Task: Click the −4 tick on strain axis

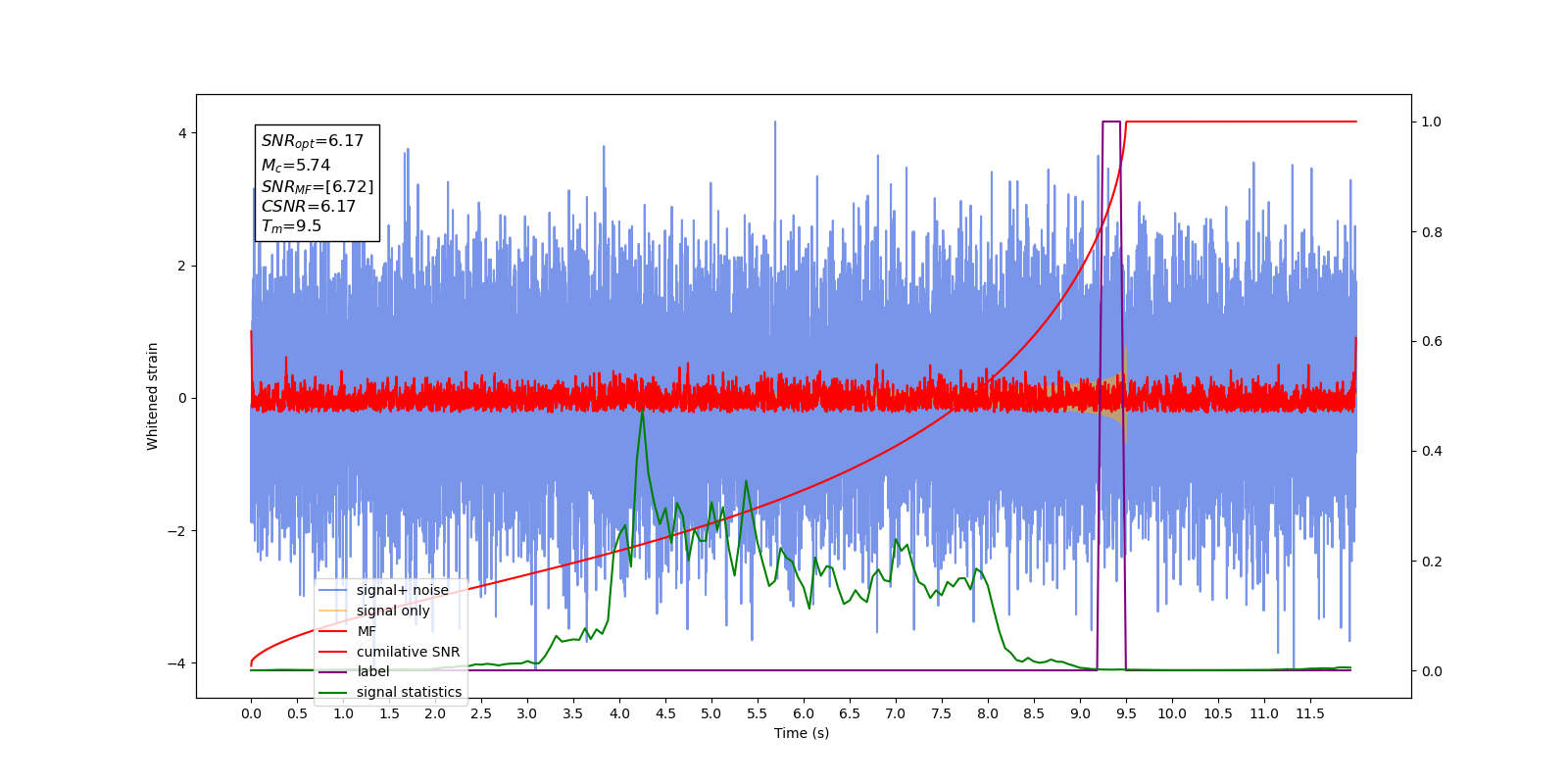Action: tap(177, 663)
